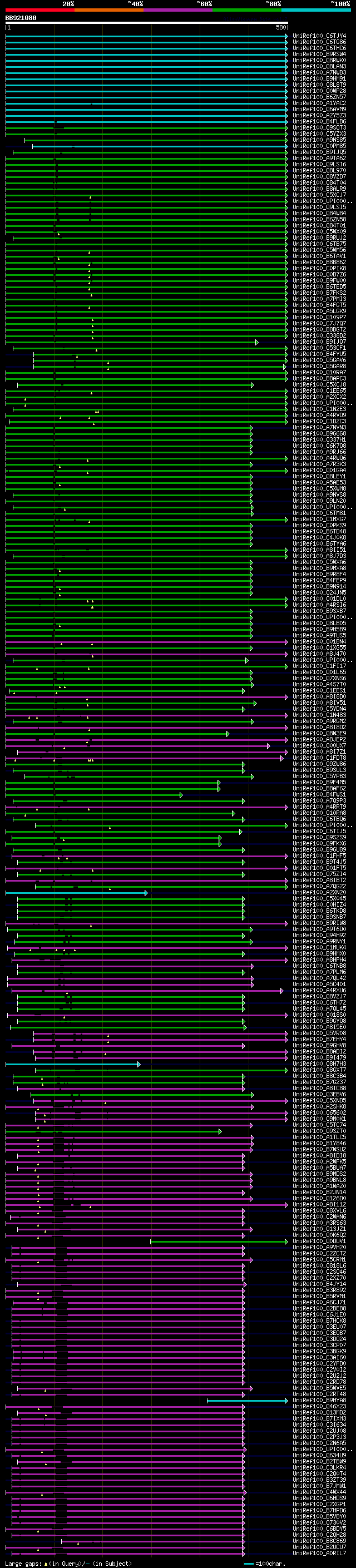Click the cyan ~100% identity legend segment

316,10
